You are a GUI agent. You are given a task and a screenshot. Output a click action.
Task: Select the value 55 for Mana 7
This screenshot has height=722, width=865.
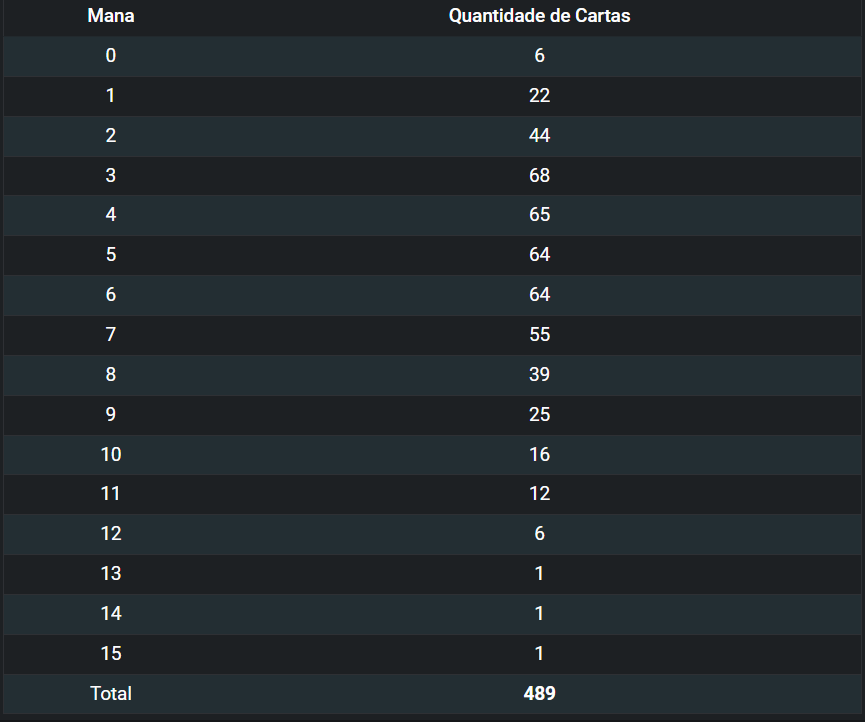[539, 334]
